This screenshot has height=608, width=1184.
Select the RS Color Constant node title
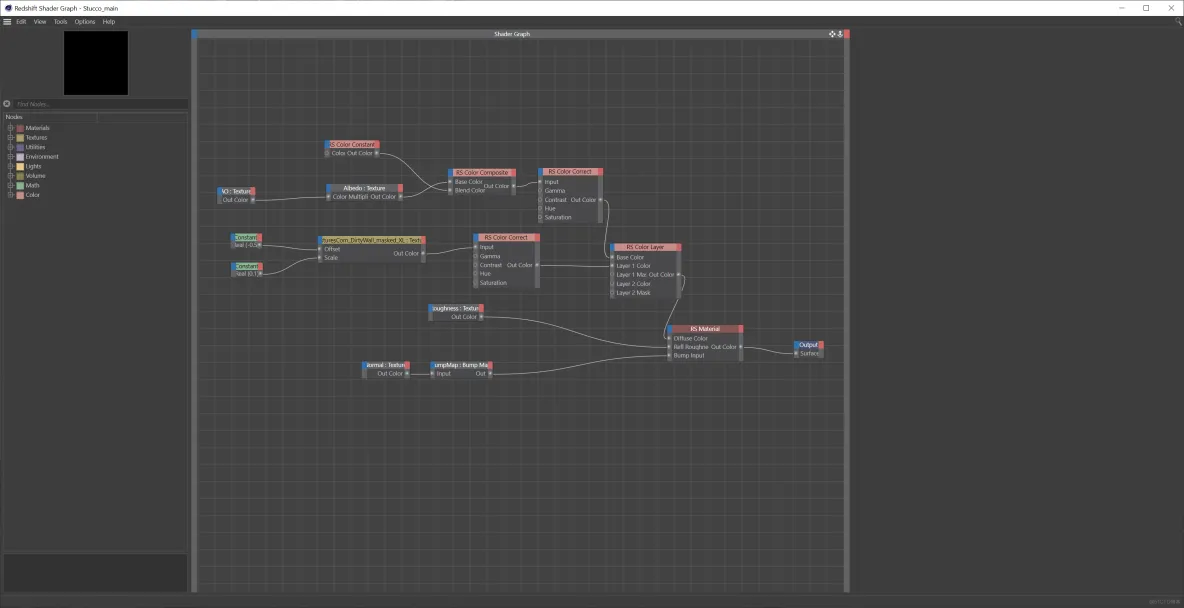[352, 144]
